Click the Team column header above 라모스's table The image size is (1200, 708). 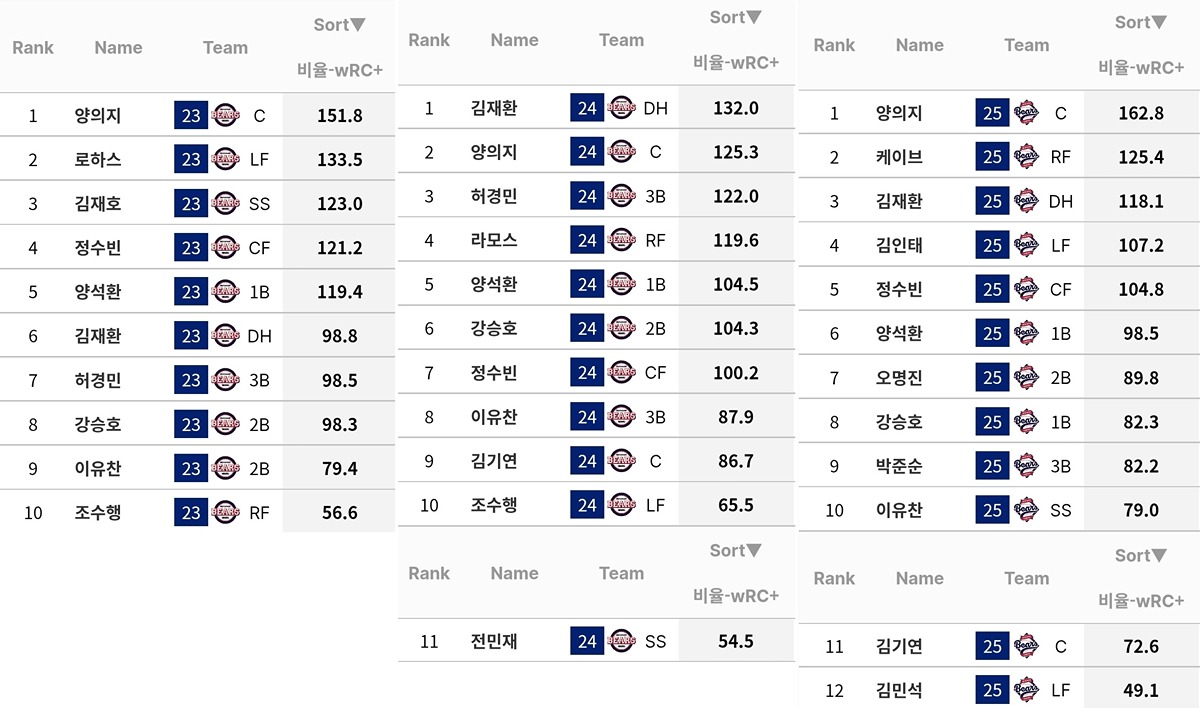pyautogui.click(x=621, y=40)
